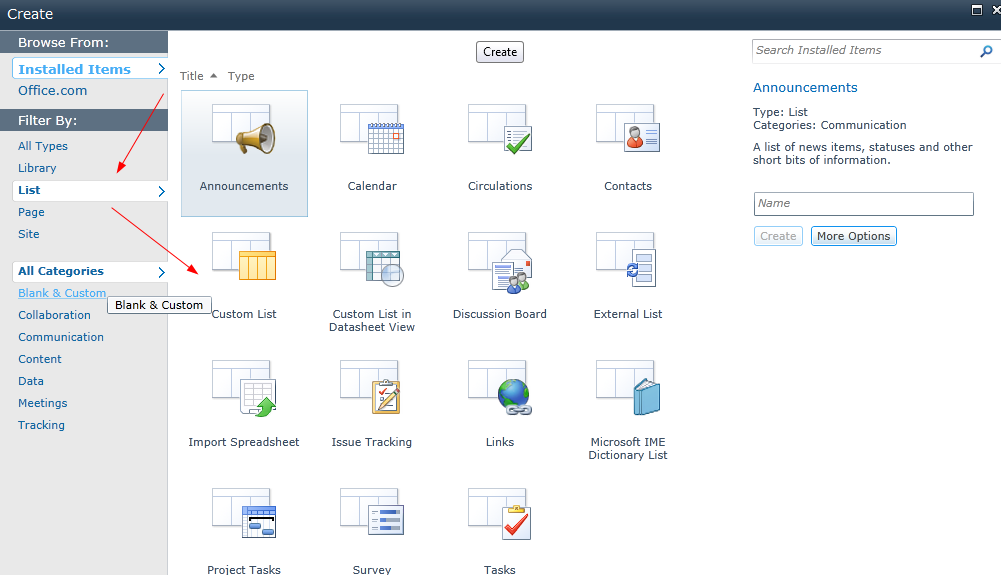Click the top Create button
1001x575 pixels.
point(500,52)
